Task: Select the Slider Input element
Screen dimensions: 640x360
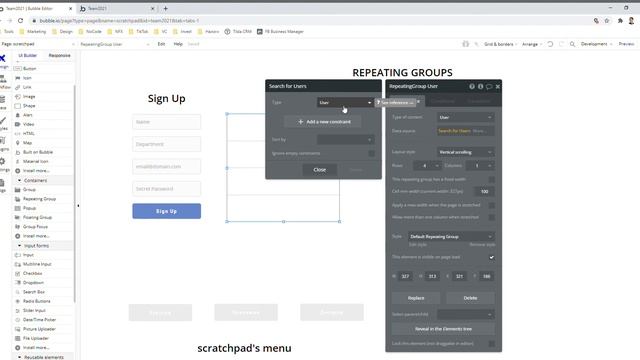Action: 34,311
